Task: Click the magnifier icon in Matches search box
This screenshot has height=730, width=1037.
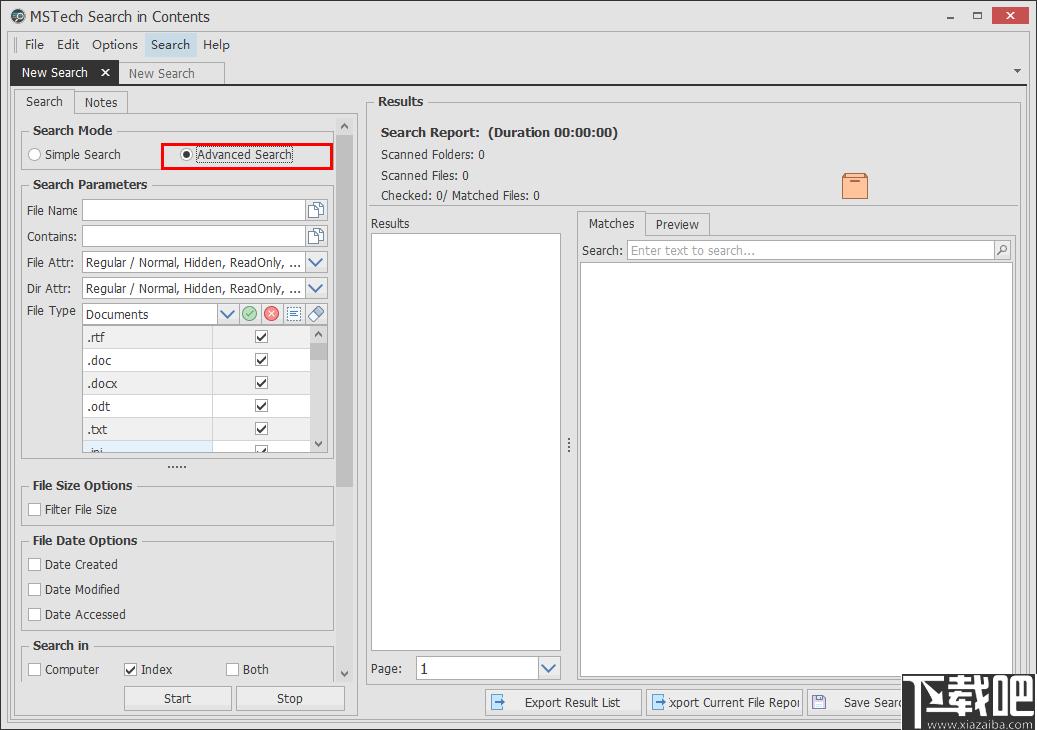Action: [x=1002, y=250]
